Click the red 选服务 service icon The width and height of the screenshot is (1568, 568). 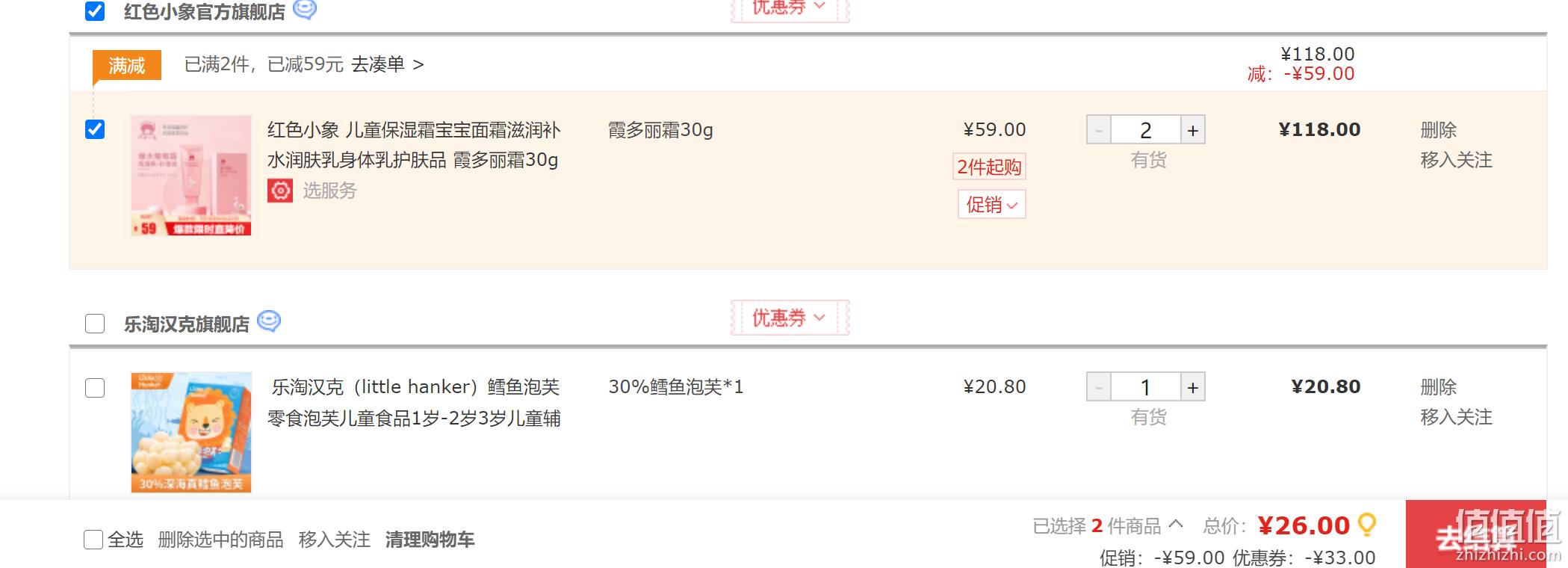[280, 191]
